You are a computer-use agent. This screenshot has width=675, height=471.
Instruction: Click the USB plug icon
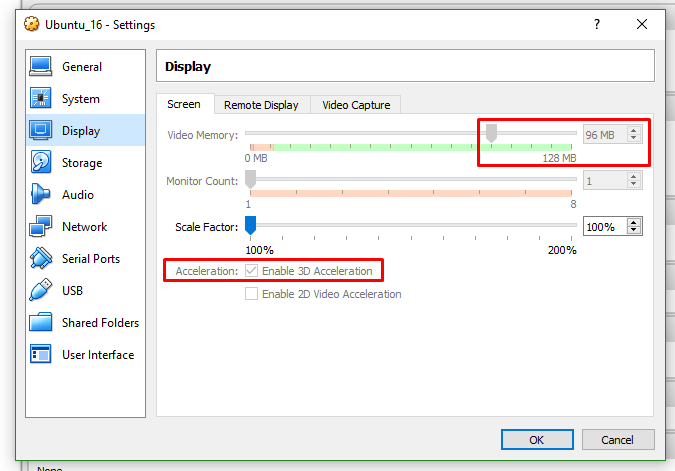[x=41, y=290]
